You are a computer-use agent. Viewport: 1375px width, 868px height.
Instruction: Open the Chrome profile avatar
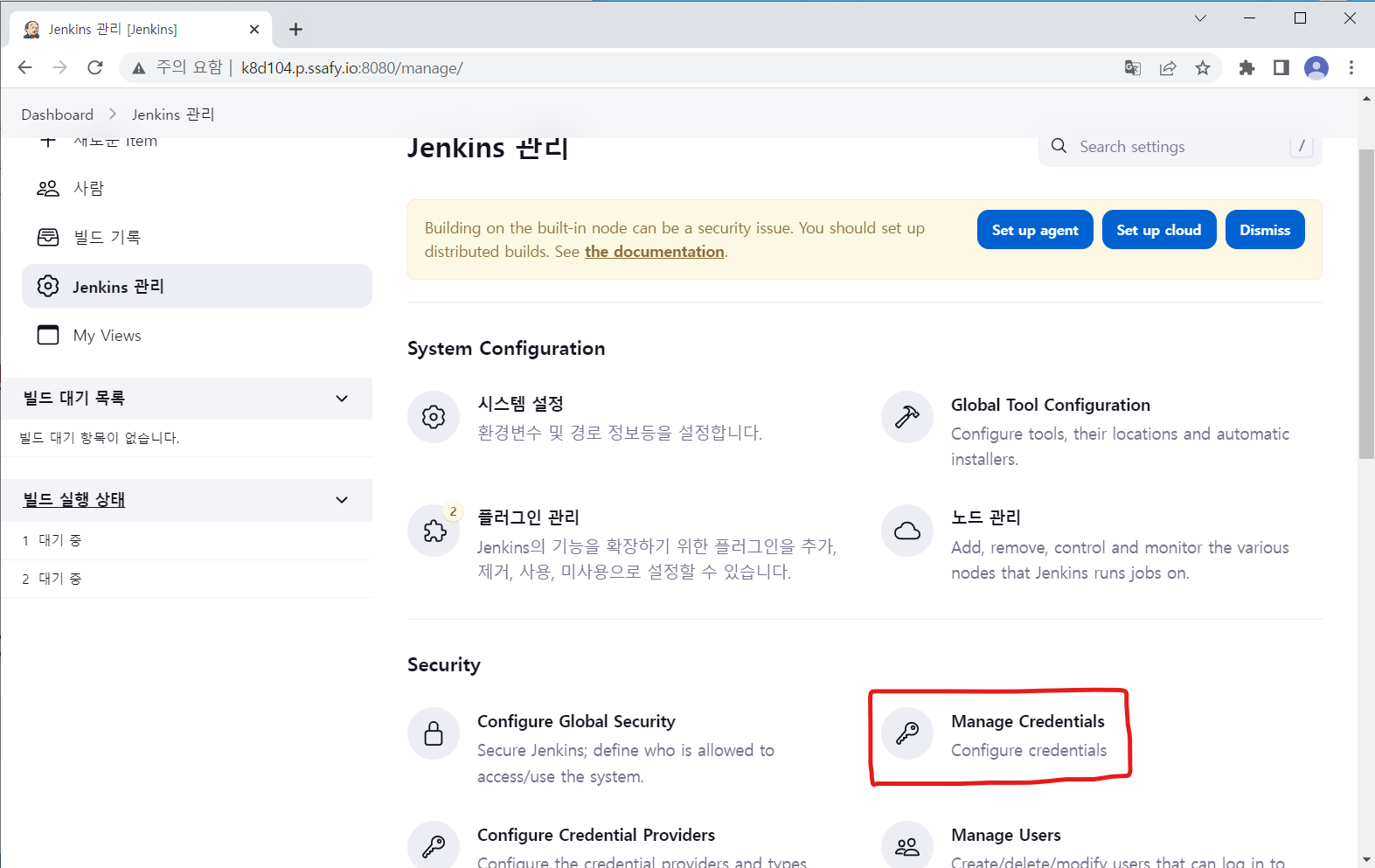(1316, 67)
